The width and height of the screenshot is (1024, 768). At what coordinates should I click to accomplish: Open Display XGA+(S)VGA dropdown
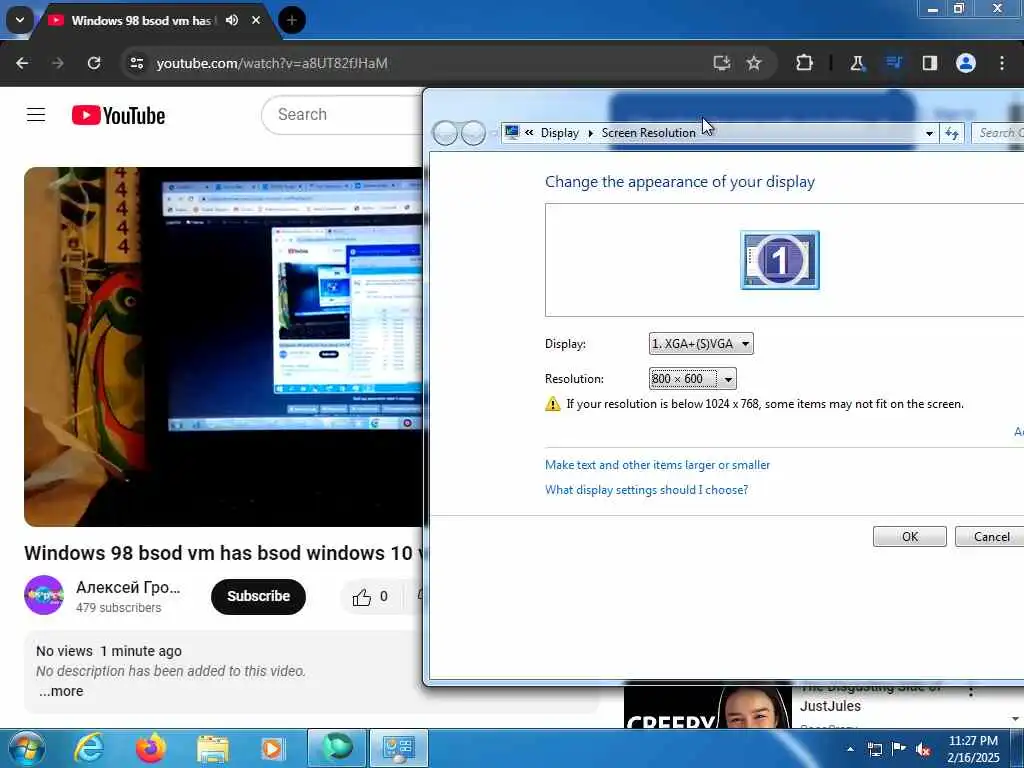pyautogui.click(x=701, y=344)
